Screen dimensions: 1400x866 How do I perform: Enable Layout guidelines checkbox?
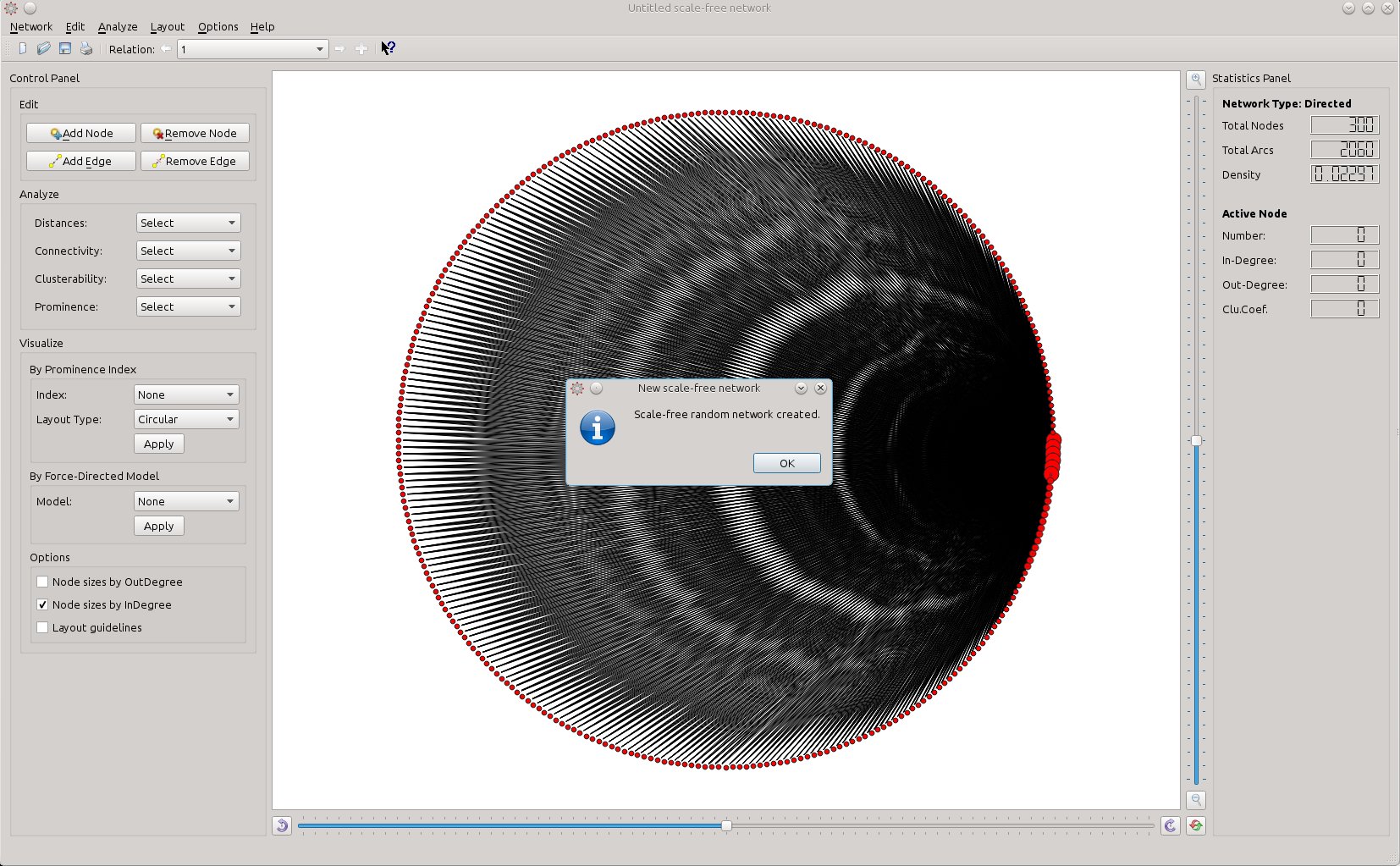pos(42,627)
